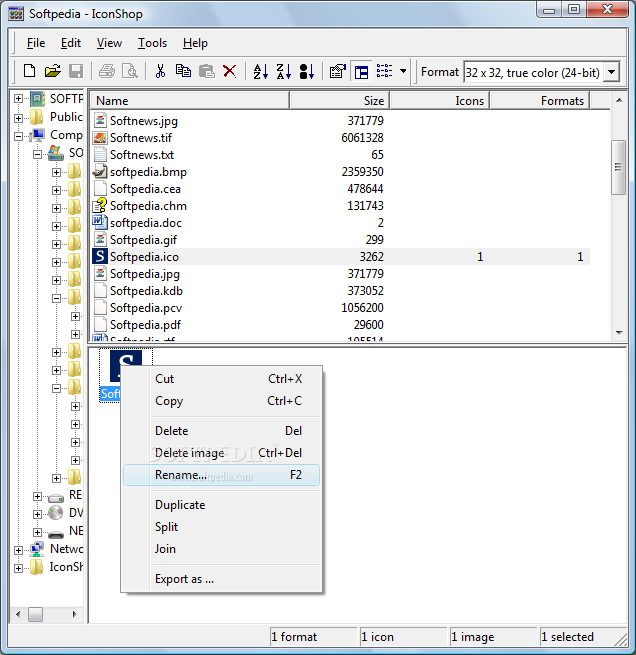Click the red X Delete toolbar icon
This screenshot has width=636, height=655.
tap(230, 71)
